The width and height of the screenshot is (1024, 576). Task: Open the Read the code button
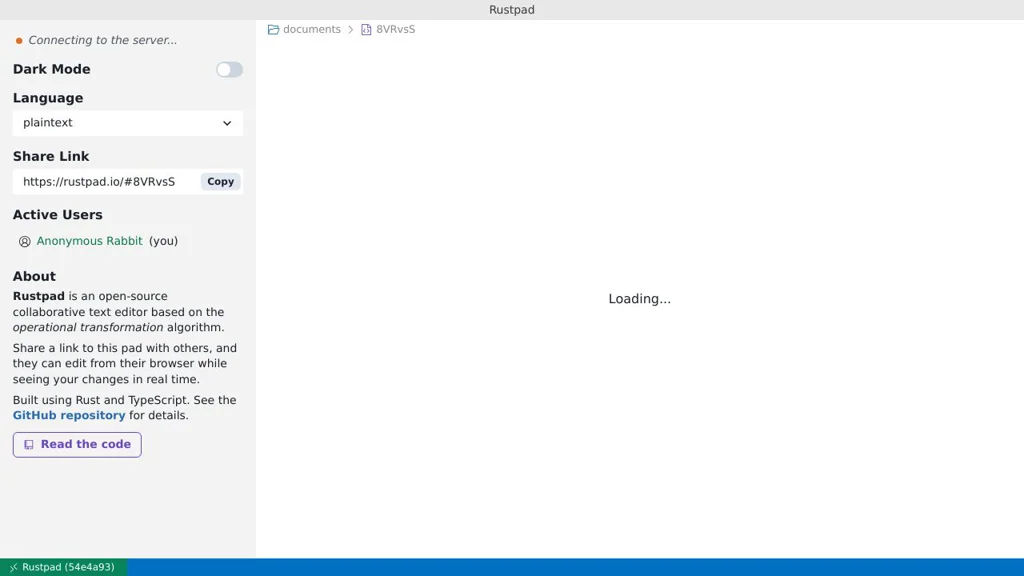click(x=77, y=445)
